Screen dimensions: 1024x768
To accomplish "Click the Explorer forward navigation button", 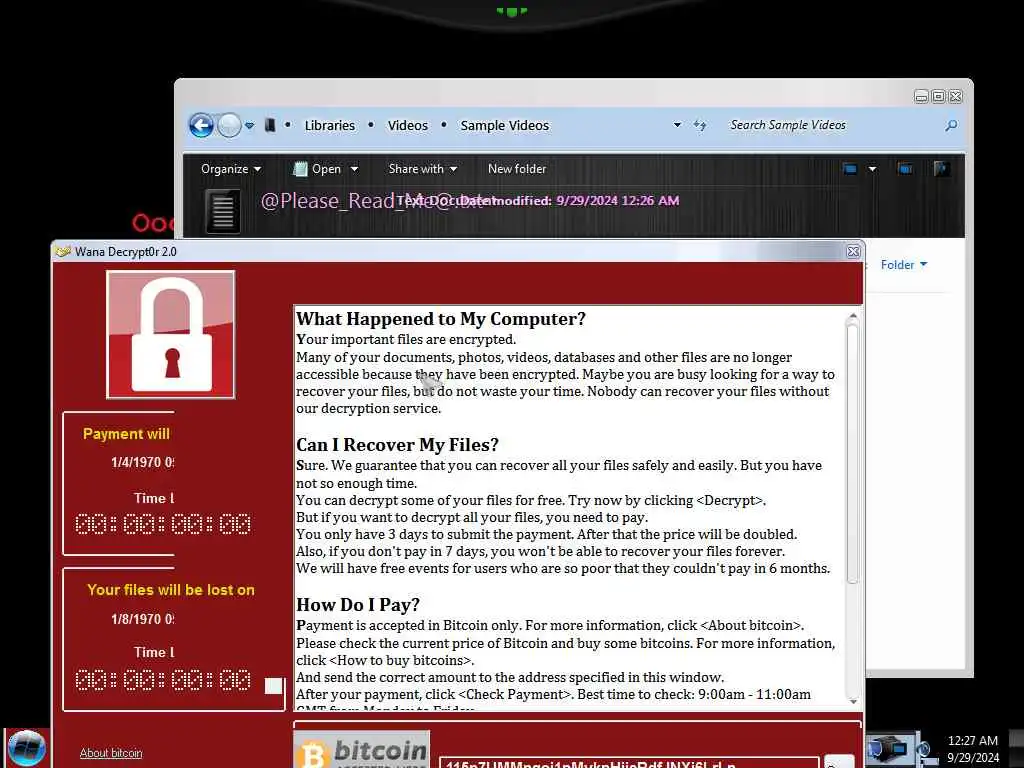I will pyautogui.click(x=229, y=125).
